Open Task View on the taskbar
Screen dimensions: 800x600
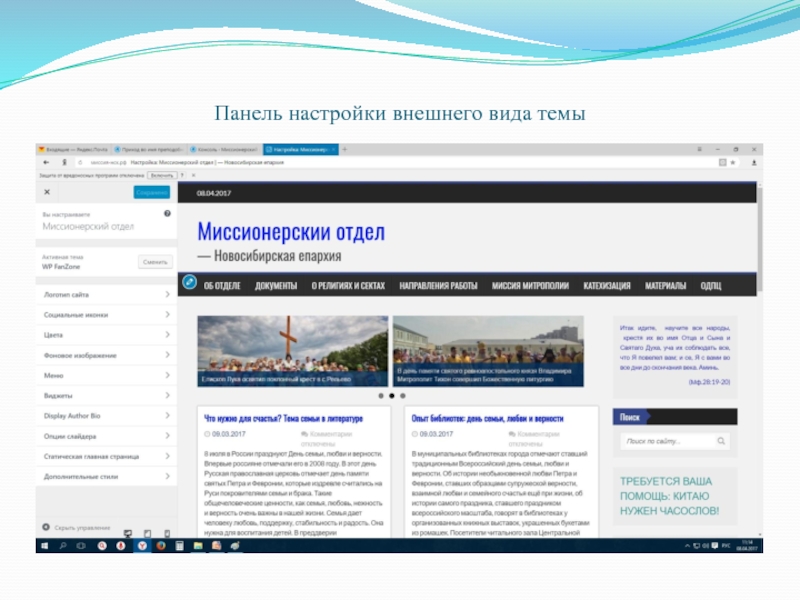click(x=81, y=546)
